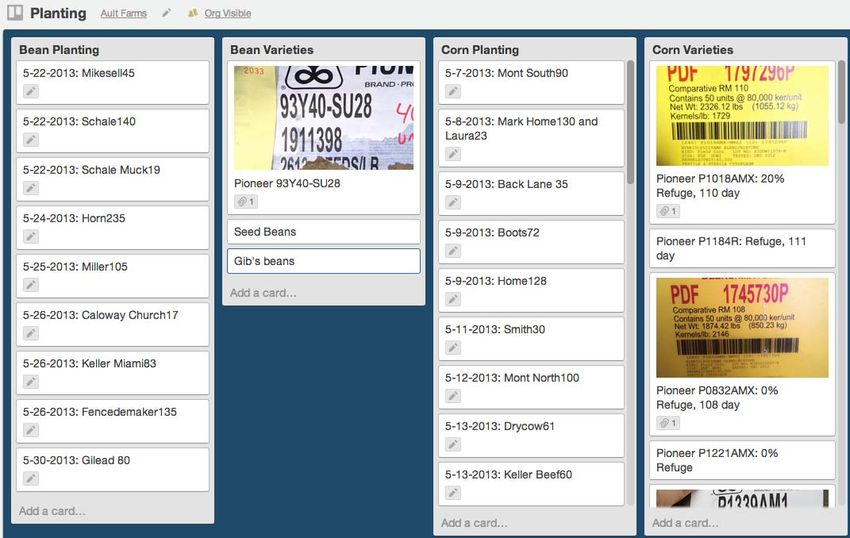Image resolution: width=850 pixels, height=538 pixels.
Task: Open card titled 5-24-2013: Horn235
Action: [113, 228]
